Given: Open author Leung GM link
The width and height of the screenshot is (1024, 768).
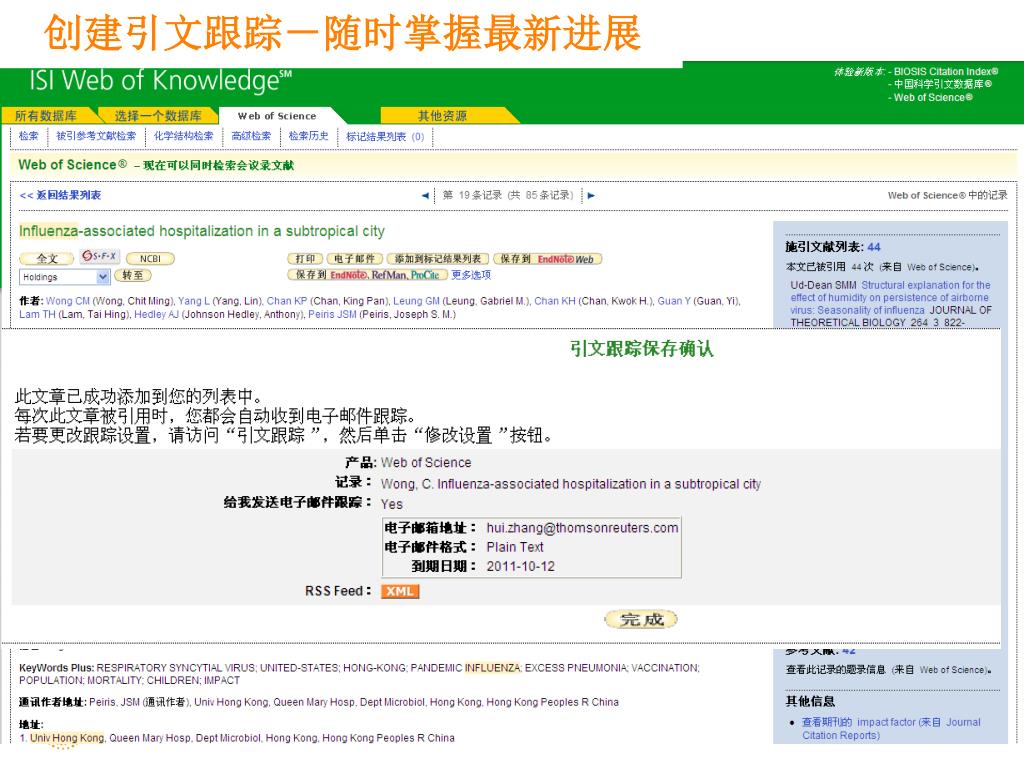Looking at the screenshot, I should pos(417,301).
